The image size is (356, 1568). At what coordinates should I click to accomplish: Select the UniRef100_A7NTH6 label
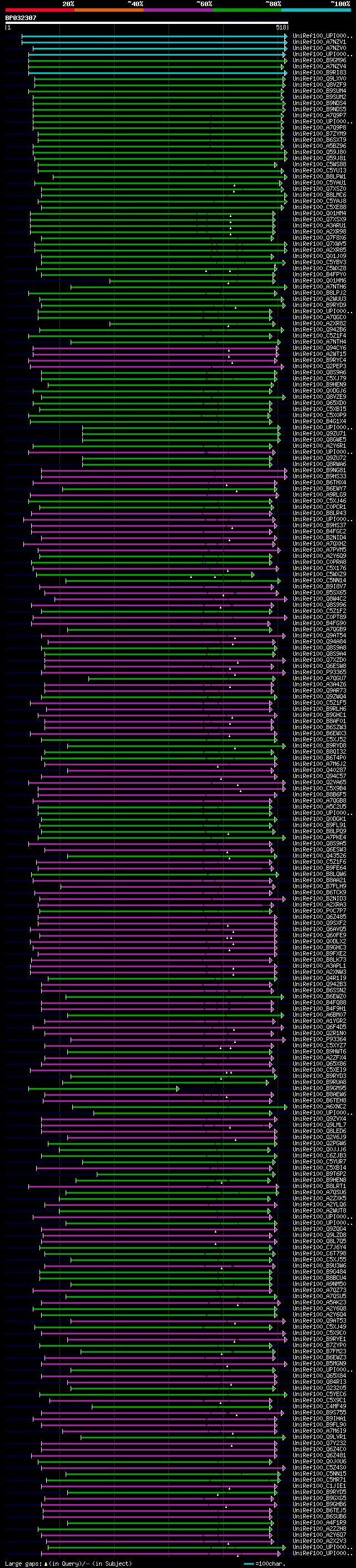tap(319, 286)
